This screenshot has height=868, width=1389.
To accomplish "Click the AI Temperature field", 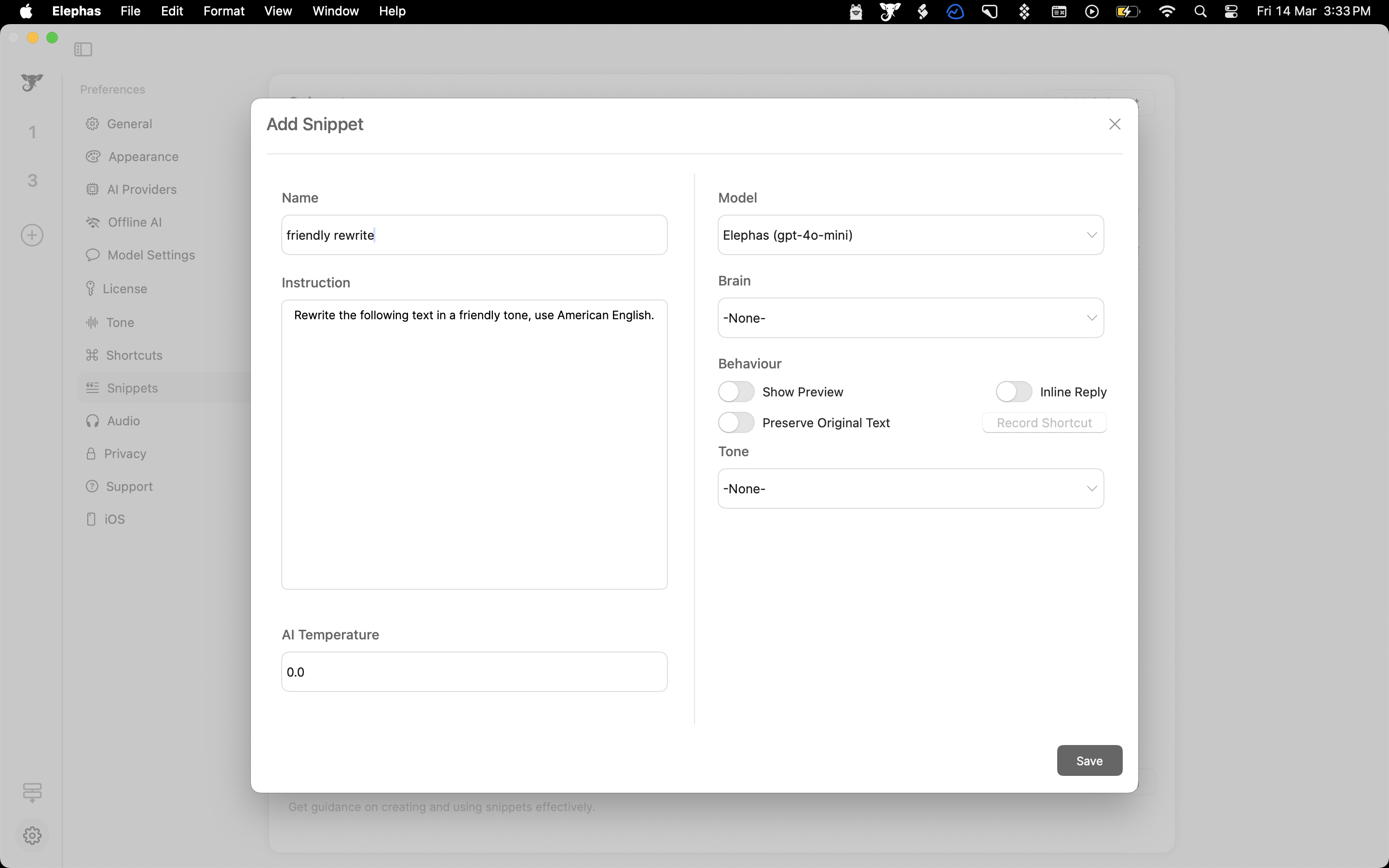I will pyautogui.click(x=474, y=672).
